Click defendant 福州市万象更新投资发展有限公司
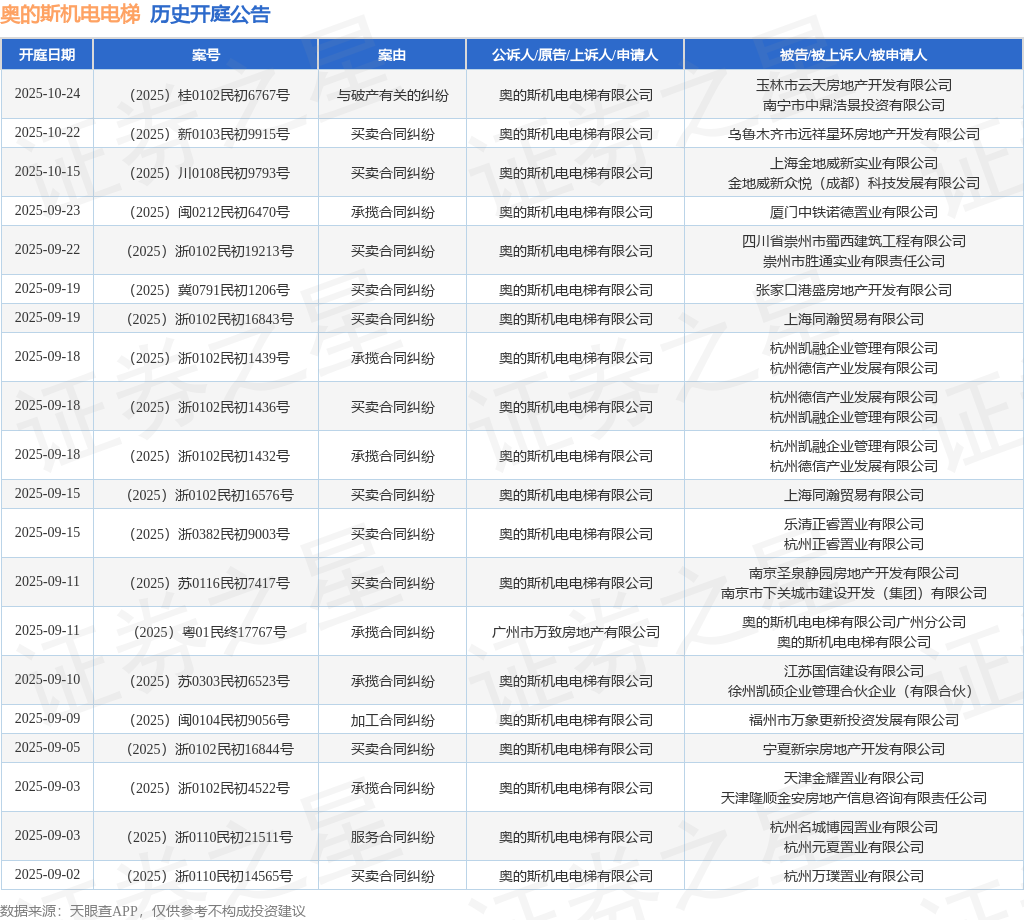 [854, 721]
